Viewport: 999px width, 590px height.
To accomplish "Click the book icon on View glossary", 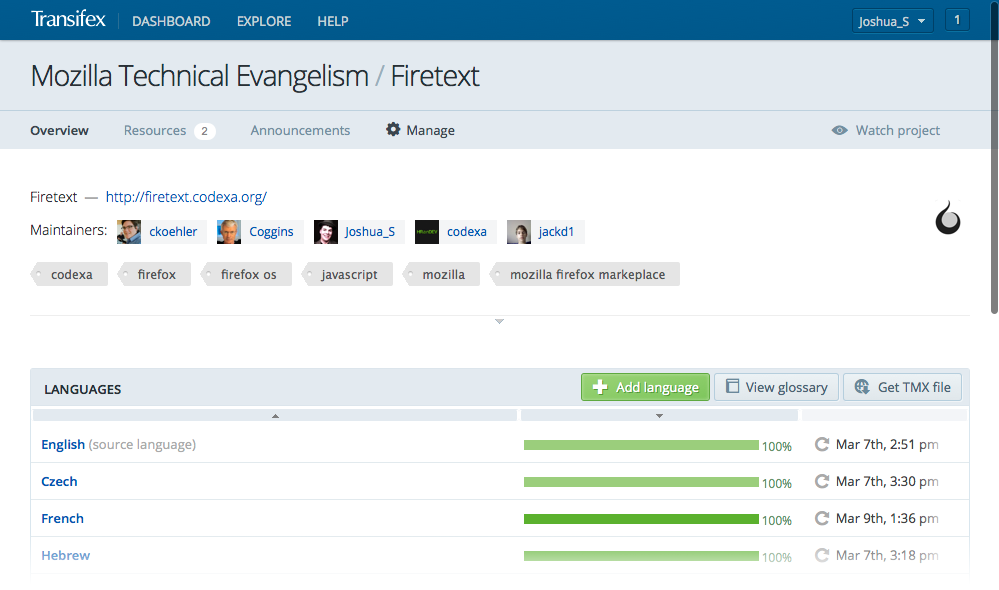I will tap(733, 386).
